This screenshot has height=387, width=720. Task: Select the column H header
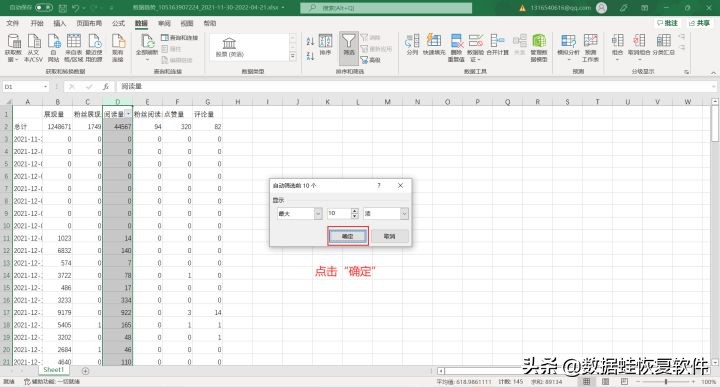click(x=237, y=102)
